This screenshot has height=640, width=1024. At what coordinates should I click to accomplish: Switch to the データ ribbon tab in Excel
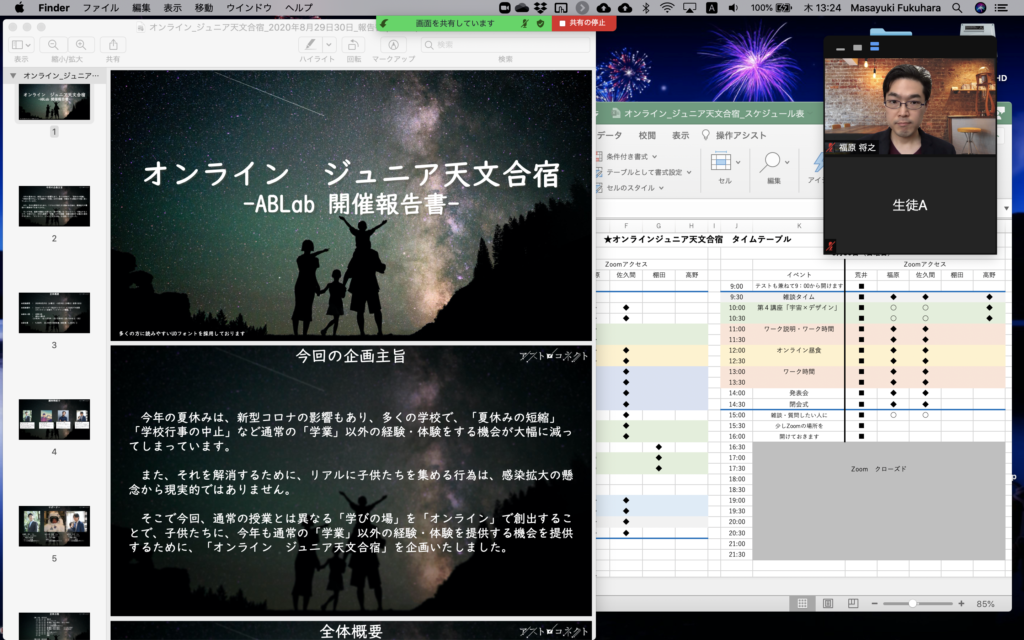(609, 135)
